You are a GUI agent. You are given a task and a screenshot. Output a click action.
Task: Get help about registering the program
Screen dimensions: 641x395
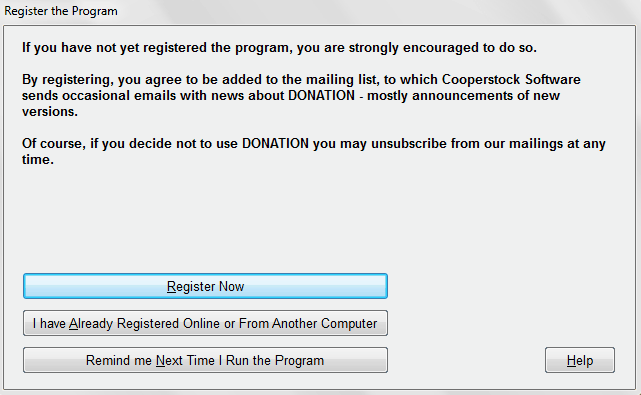pyautogui.click(x=580, y=360)
